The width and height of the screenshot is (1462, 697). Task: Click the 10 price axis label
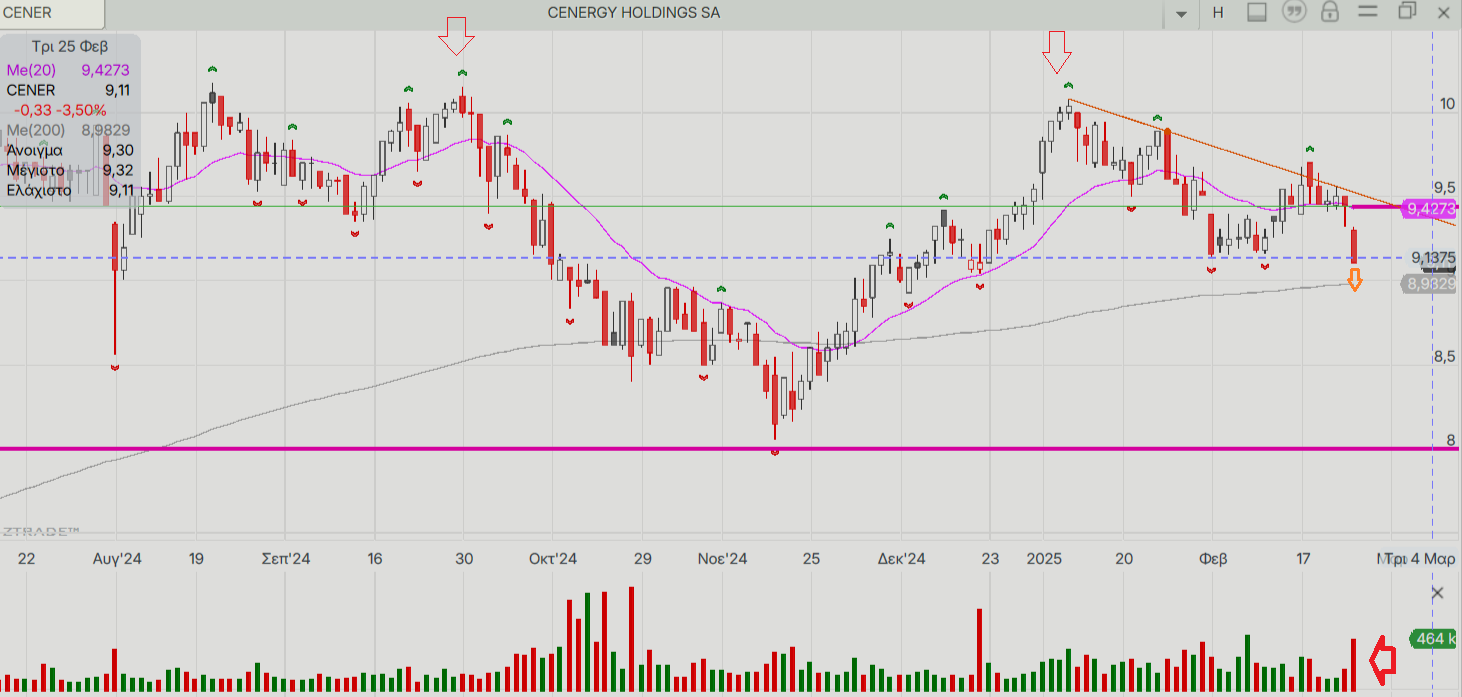(1446, 104)
